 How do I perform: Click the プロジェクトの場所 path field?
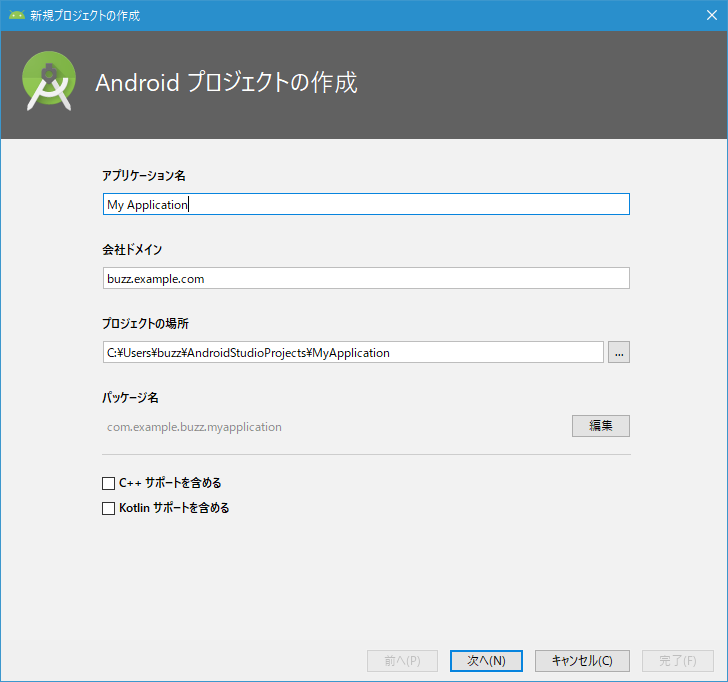353,352
